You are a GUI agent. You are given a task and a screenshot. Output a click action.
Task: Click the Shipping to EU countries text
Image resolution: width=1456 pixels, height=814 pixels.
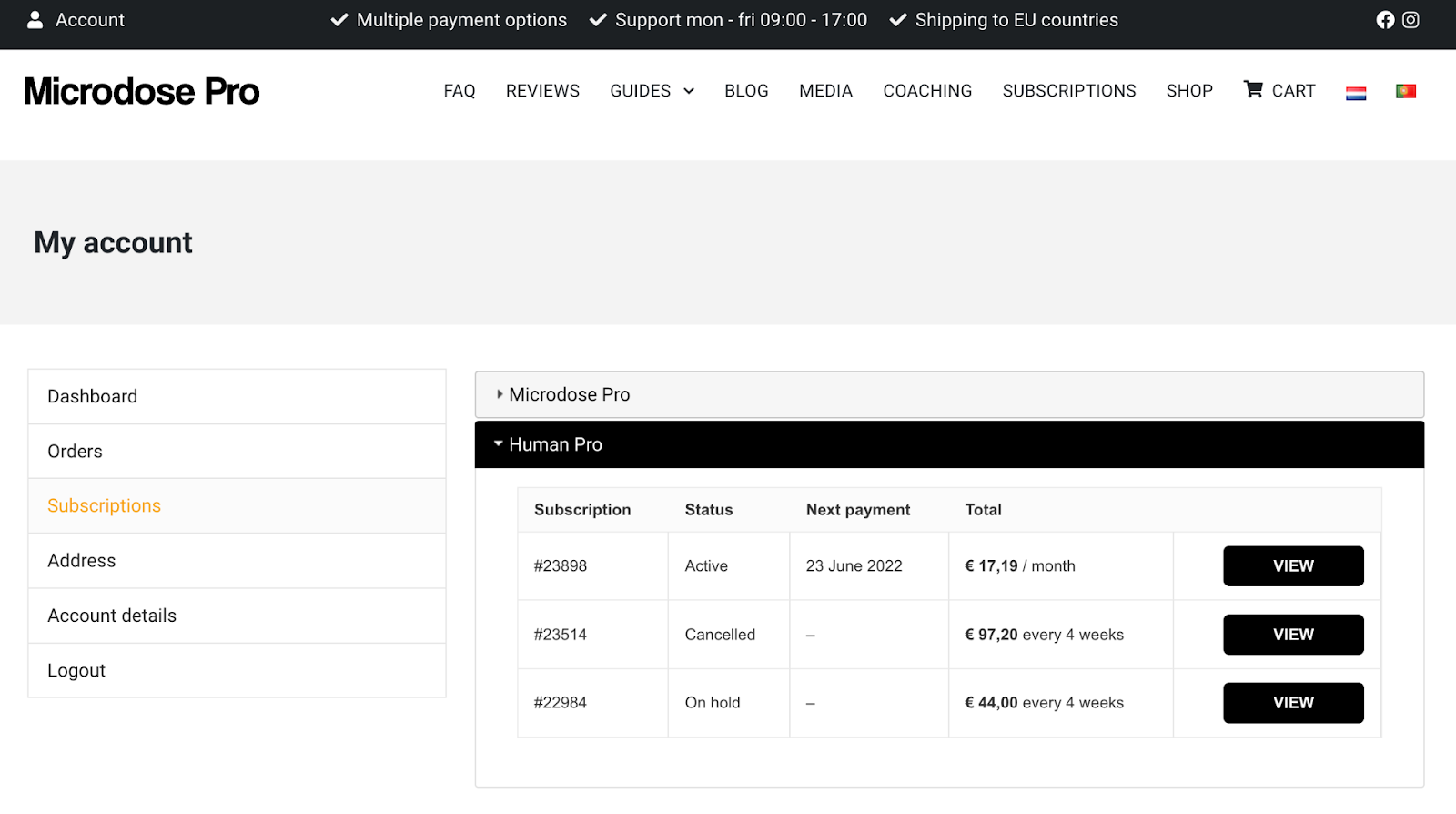tap(1016, 20)
